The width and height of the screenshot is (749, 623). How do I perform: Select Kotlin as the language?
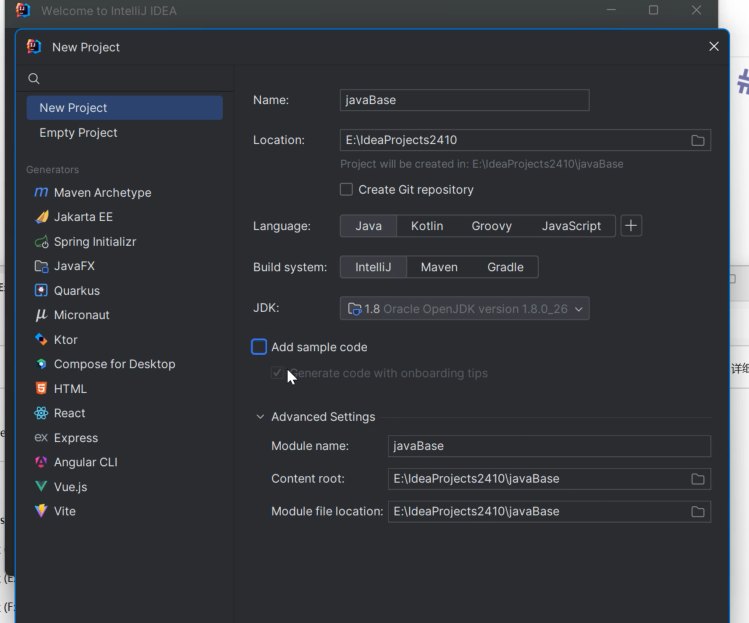click(427, 226)
